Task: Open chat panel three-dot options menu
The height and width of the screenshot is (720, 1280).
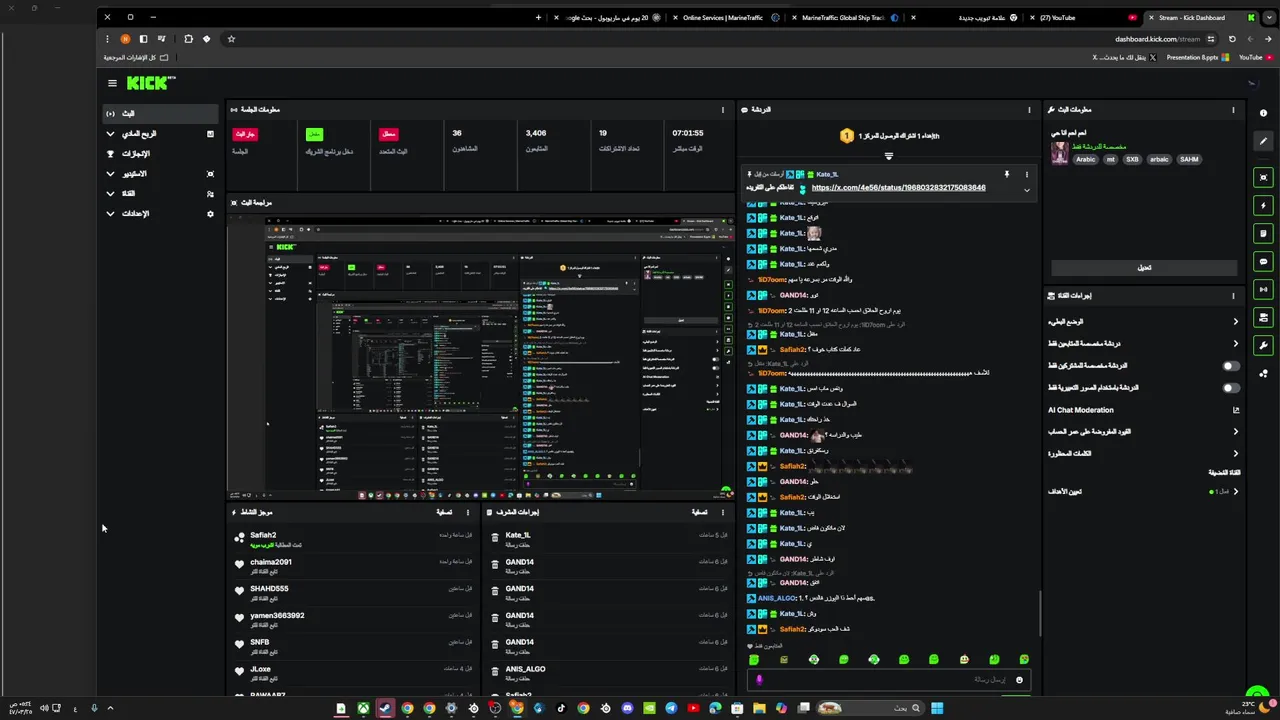Action: point(1029,110)
